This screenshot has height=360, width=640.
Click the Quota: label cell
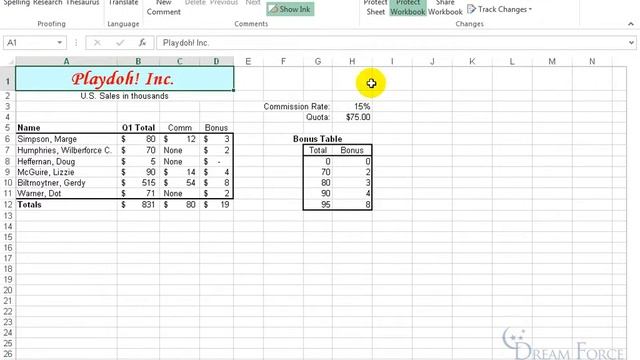(318, 117)
